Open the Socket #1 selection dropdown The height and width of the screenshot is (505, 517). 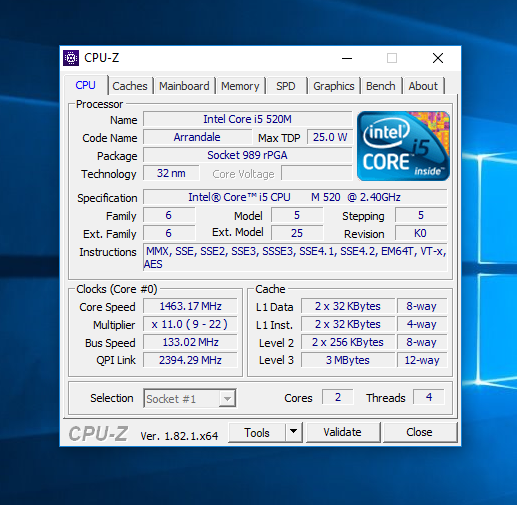(190, 398)
